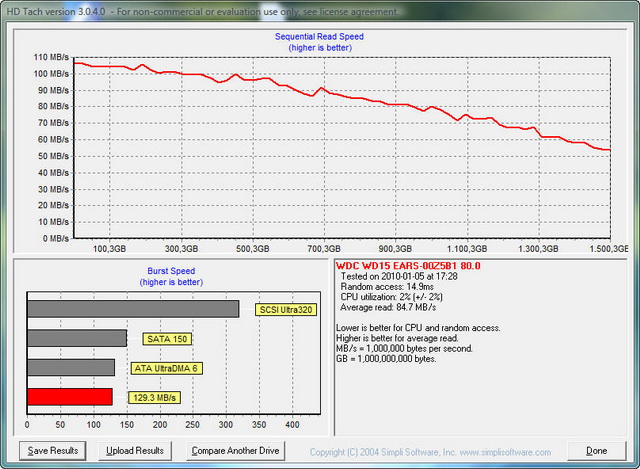Open Compare Another Drive
The image size is (640, 469).
point(235,451)
